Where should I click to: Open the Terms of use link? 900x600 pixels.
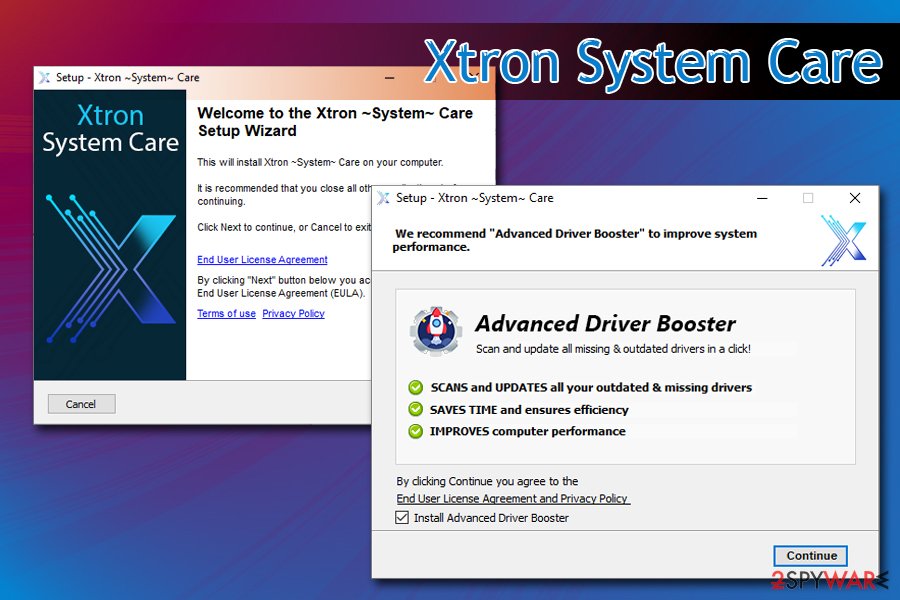pos(226,313)
